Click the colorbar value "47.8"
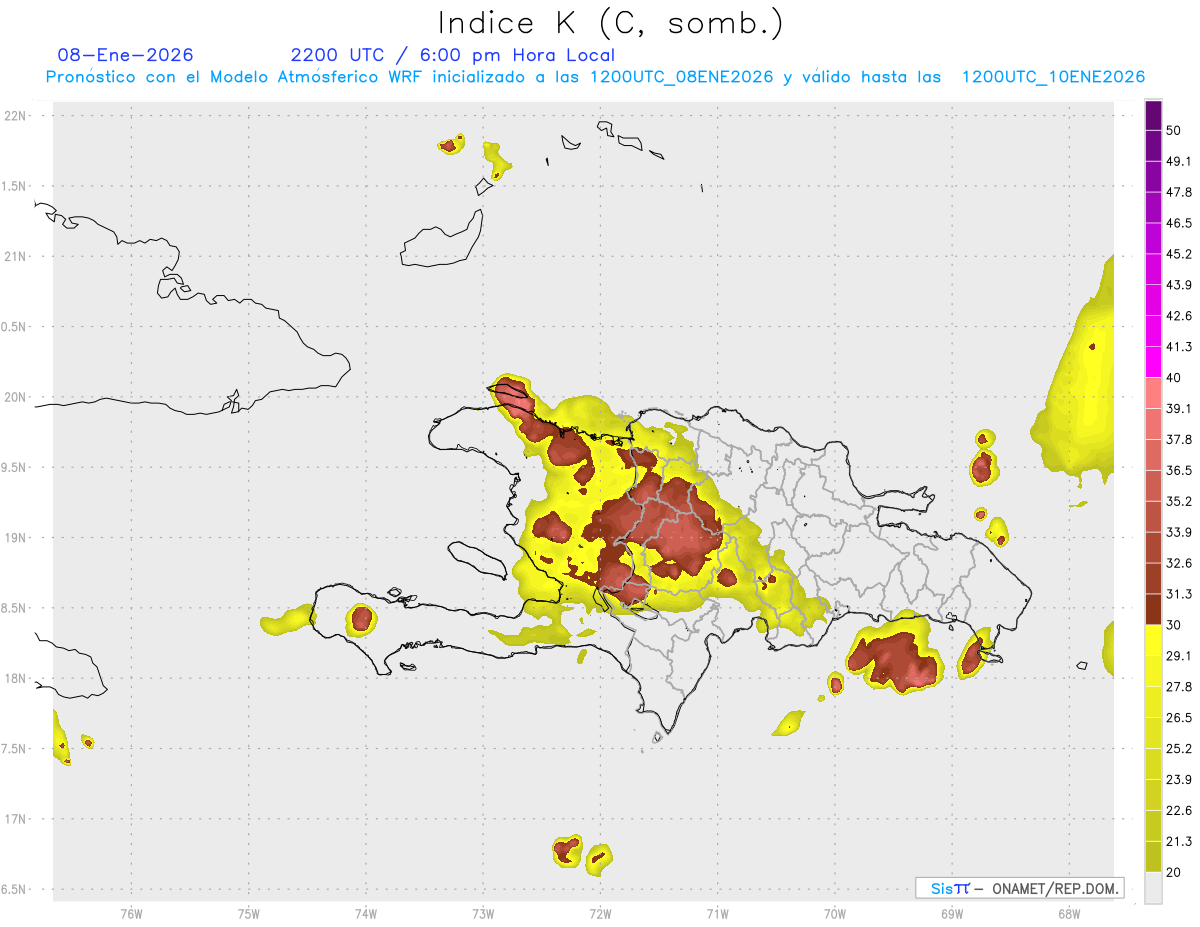This screenshot has width=1200, height=927. tap(1179, 193)
